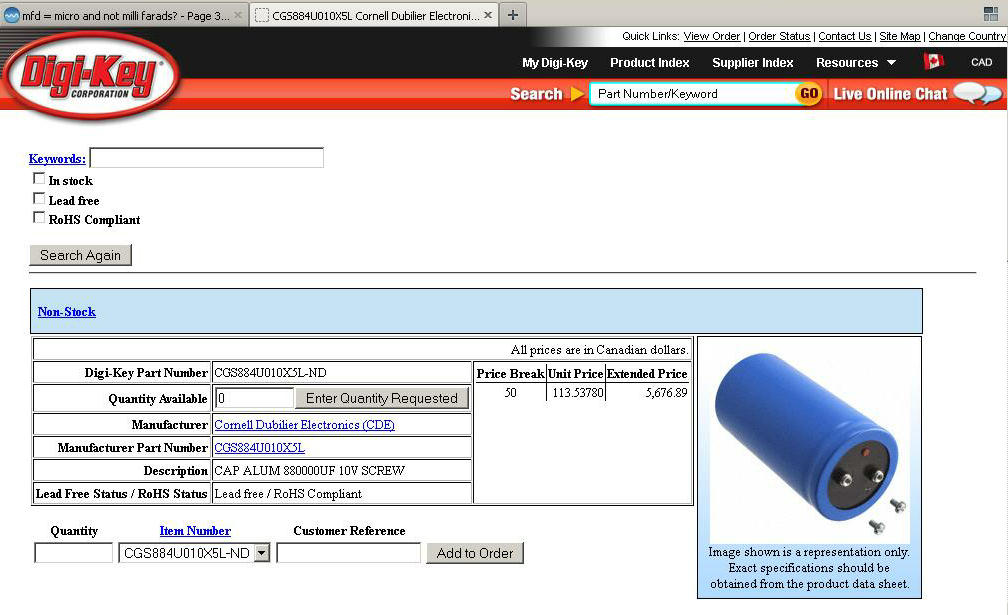Click the Digi-Key Corporation logo
The height and width of the screenshot is (615, 1008).
pos(90,76)
